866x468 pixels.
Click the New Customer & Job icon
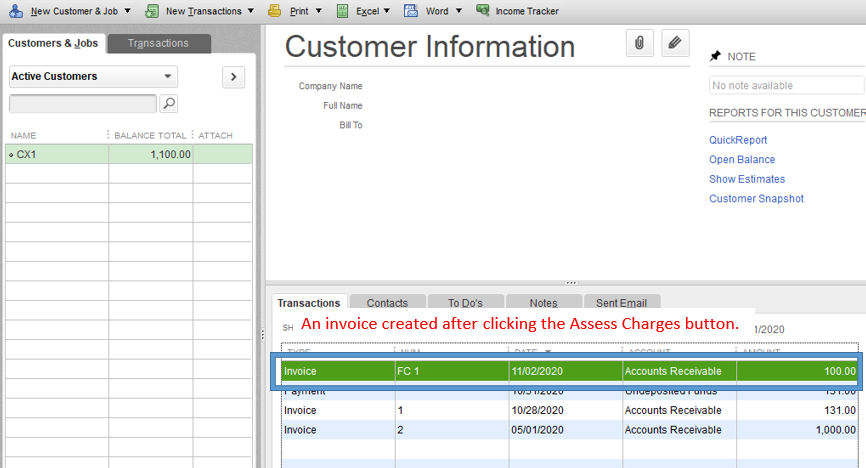tap(15, 11)
